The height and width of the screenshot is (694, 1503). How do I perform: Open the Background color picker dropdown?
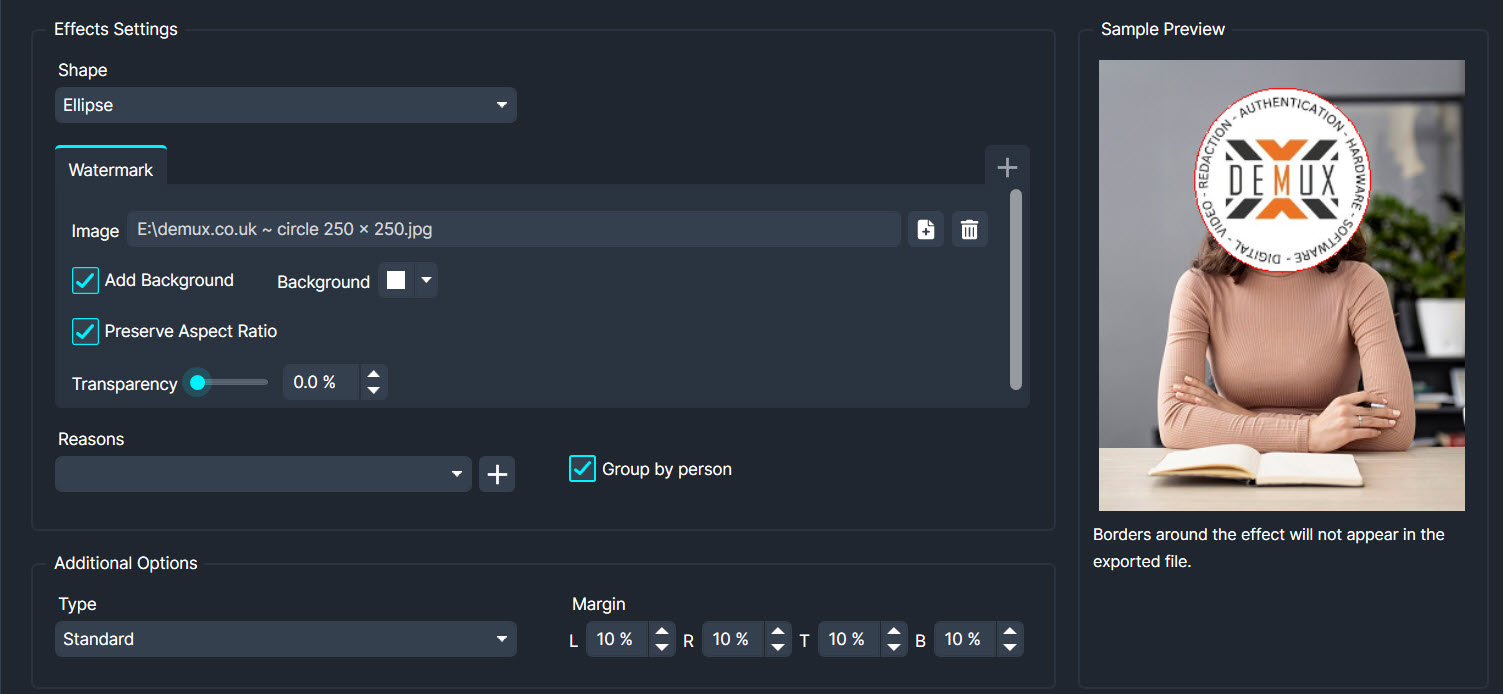[425, 280]
